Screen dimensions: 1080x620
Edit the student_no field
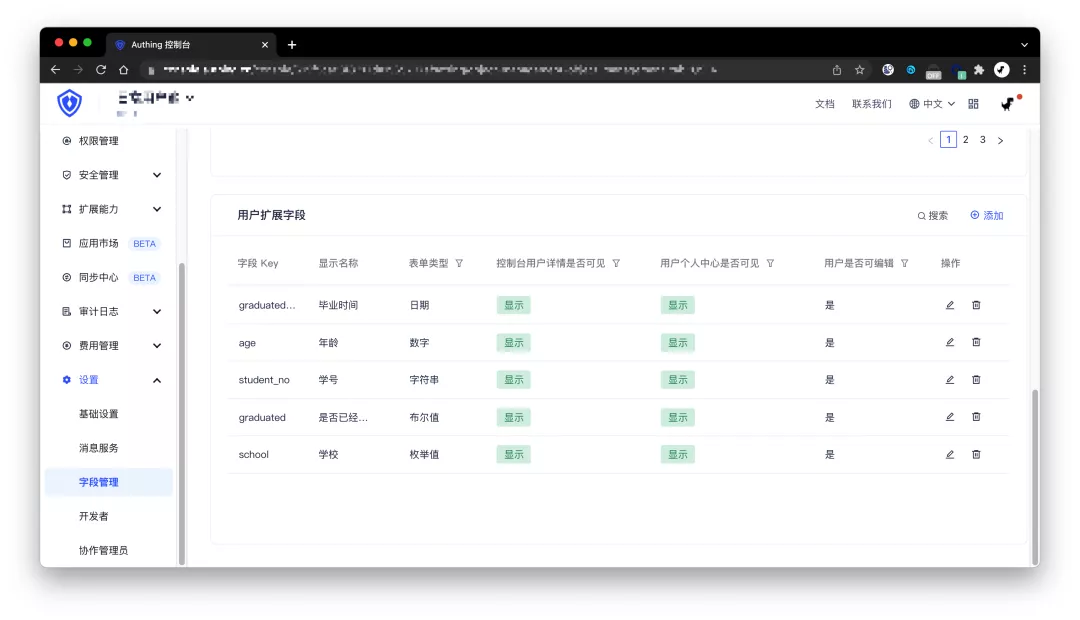950,380
